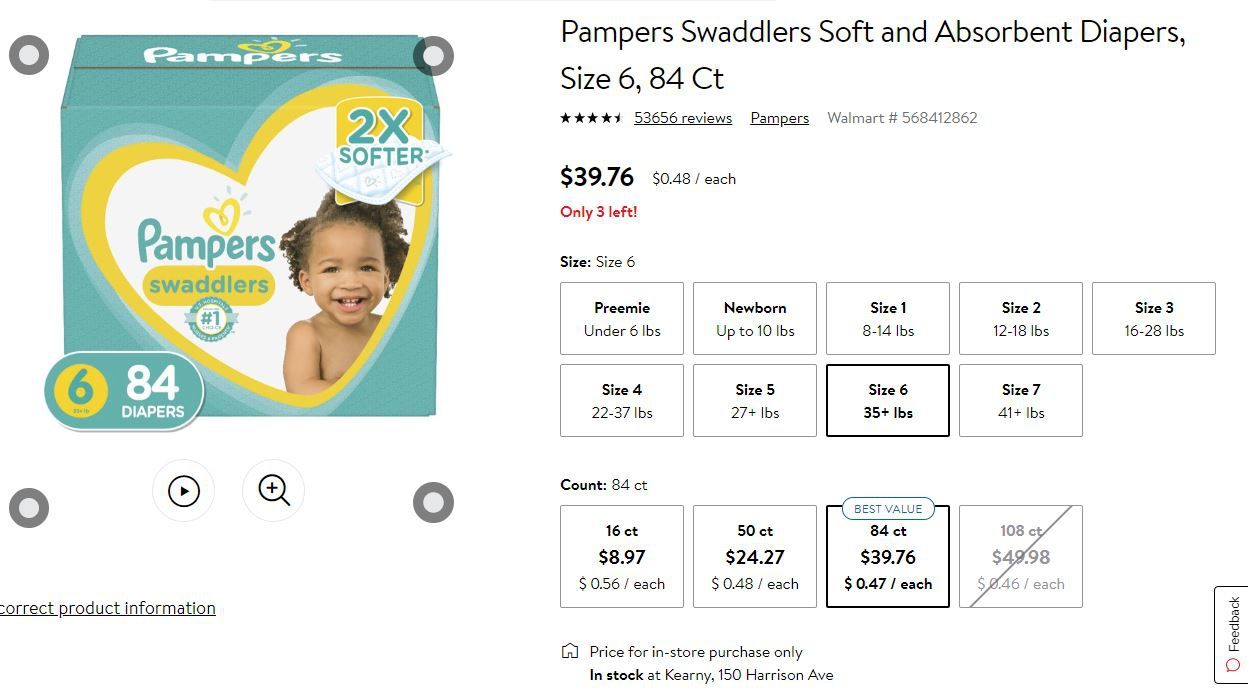Pick the 16 ct $8.97 count option
This screenshot has height=692, width=1248.
click(622, 556)
